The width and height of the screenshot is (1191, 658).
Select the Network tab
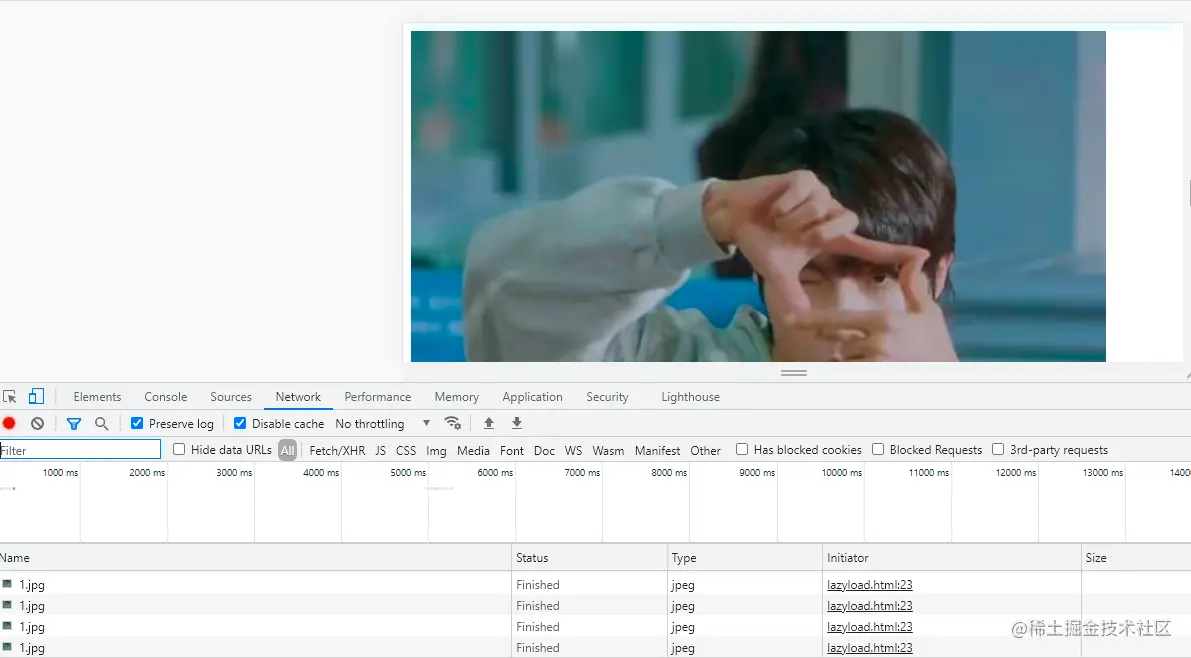[x=299, y=397]
